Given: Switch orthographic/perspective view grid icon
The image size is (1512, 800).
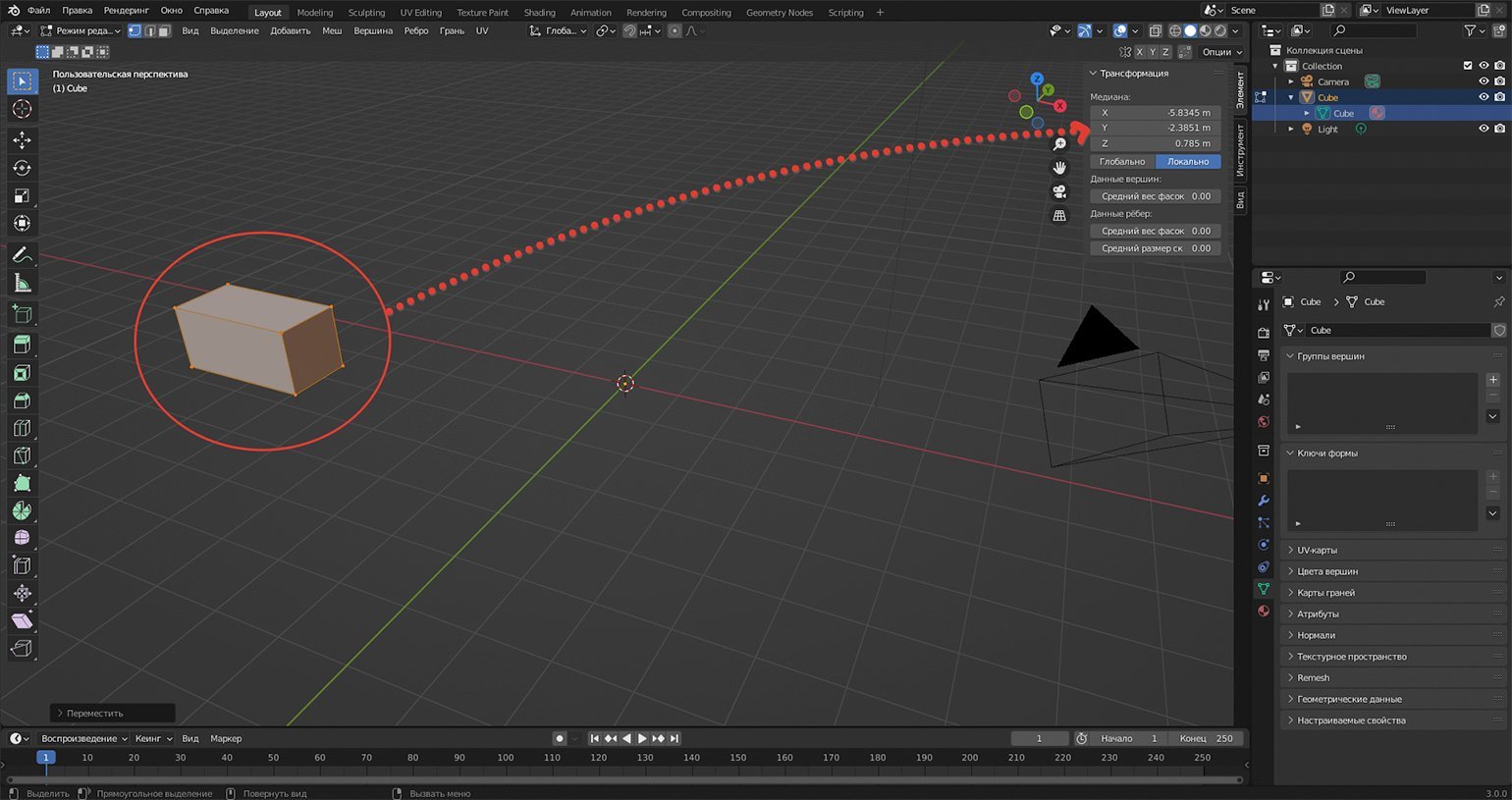Looking at the screenshot, I should click(1059, 215).
